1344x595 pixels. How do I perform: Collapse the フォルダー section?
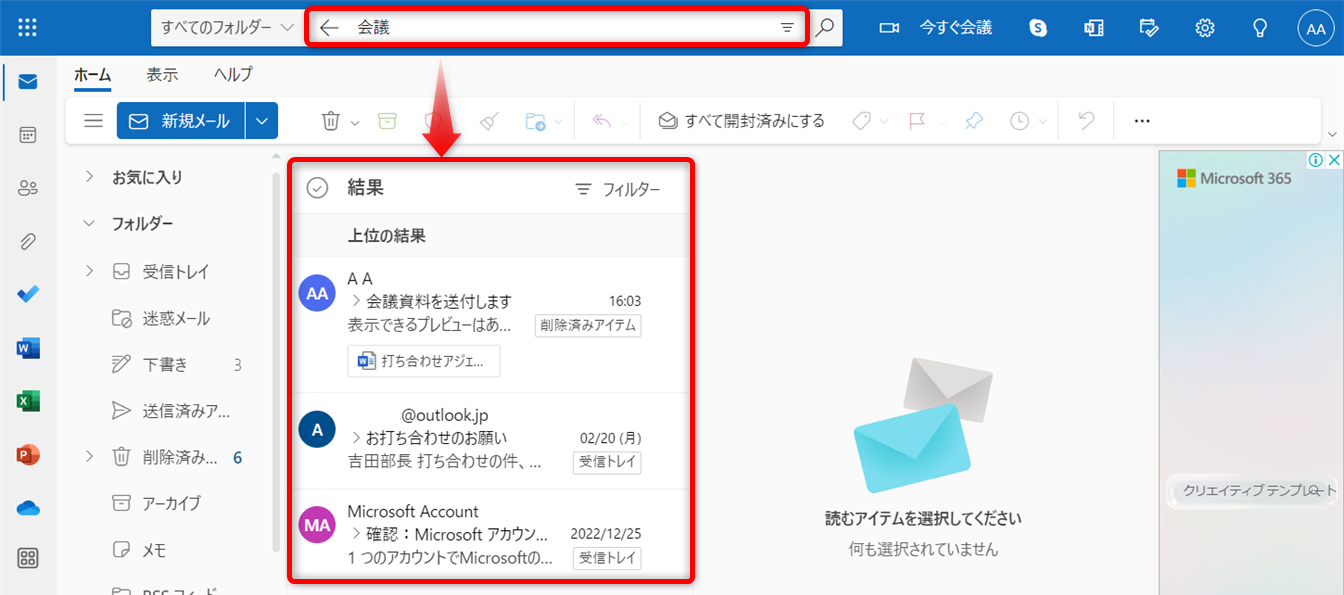coord(88,223)
